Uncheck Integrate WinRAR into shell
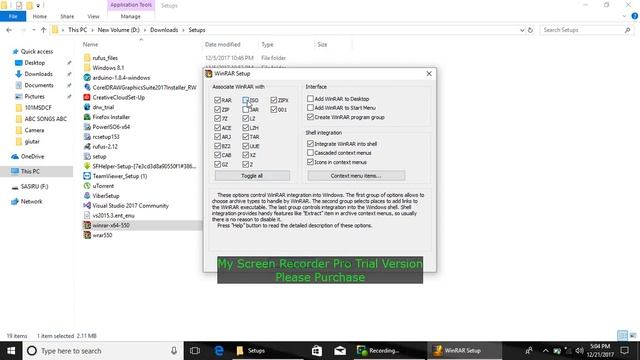The height and width of the screenshot is (360, 640). point(310,144)
